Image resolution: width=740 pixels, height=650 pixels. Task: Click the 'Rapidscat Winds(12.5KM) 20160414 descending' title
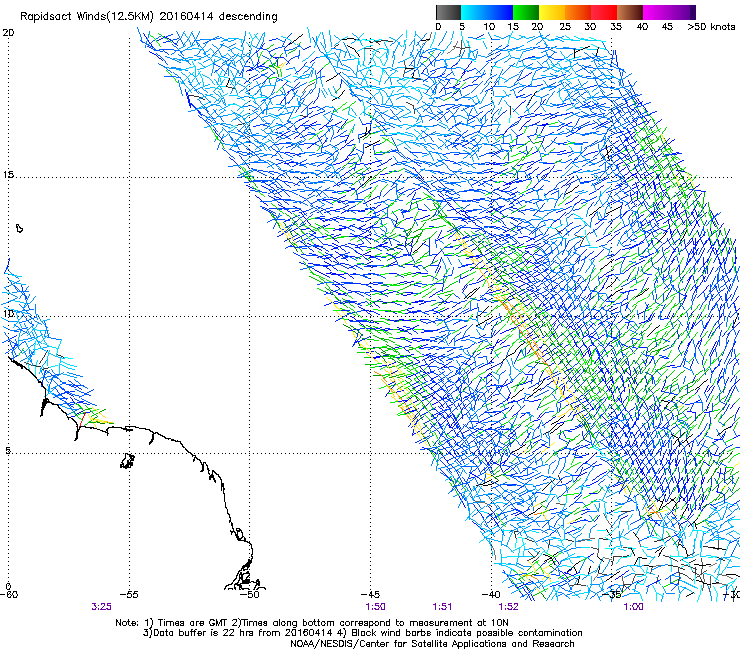pyautogui.click(x=149, y=17)
